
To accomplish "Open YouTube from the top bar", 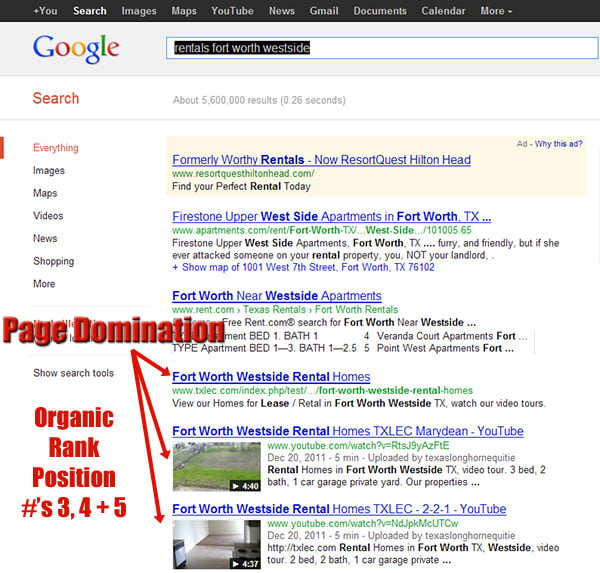I will click(232, 11).
